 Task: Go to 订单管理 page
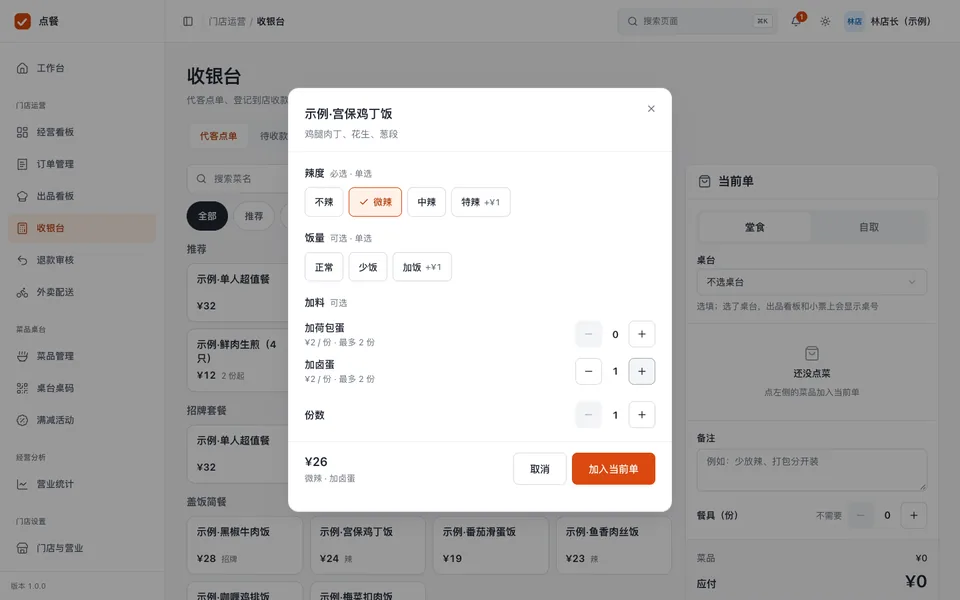point(82,164)
